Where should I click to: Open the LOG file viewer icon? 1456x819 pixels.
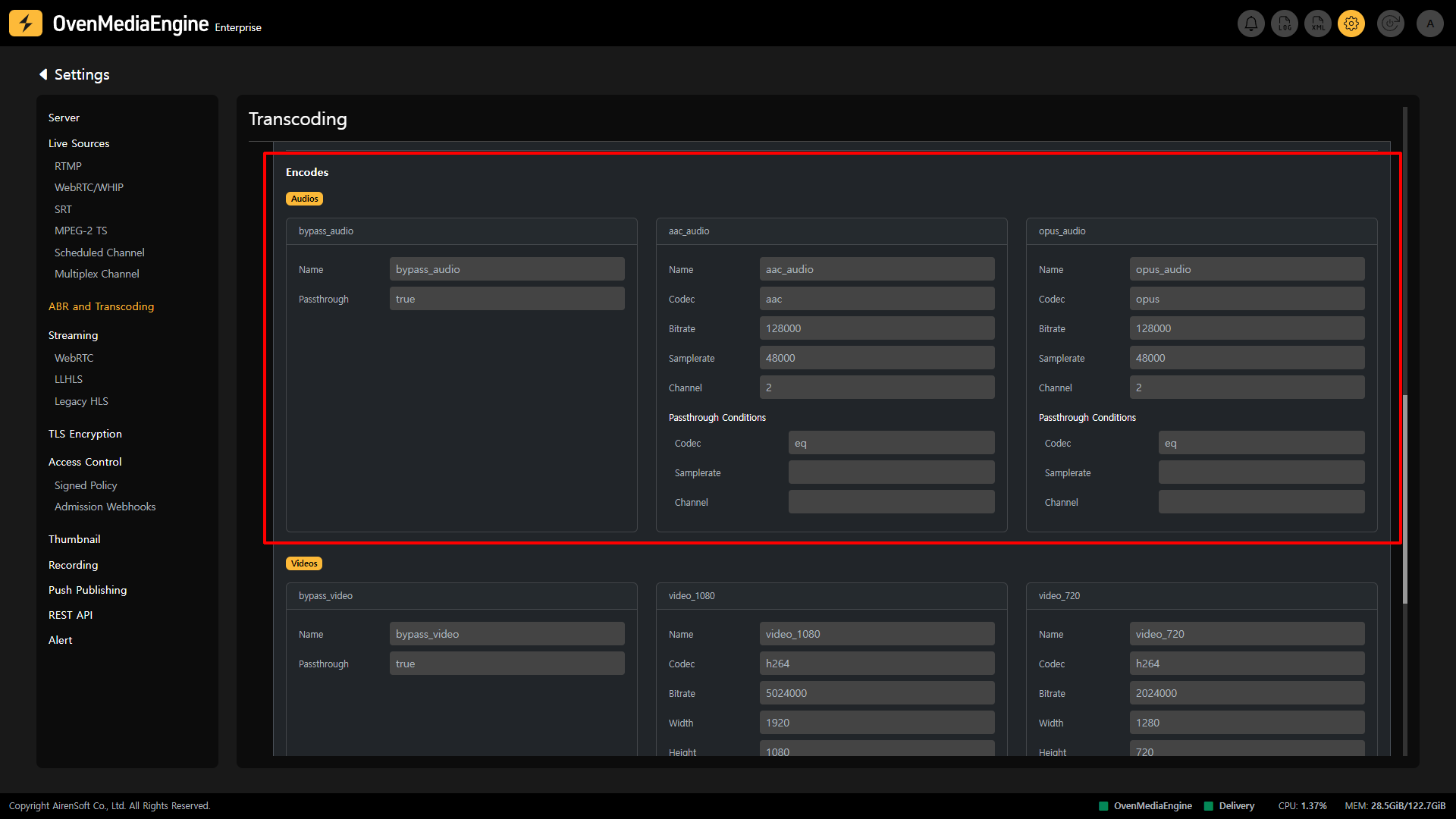[x=1285, y=24]
